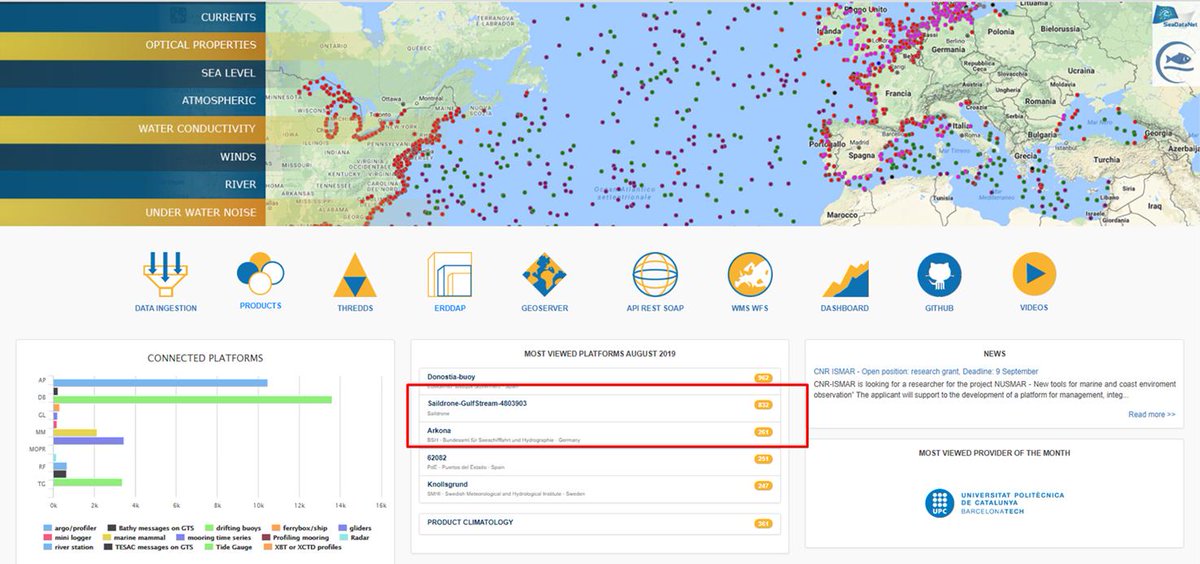Toggle mini logger legend entry
The image size is (1200, 564).
(67, 538)
